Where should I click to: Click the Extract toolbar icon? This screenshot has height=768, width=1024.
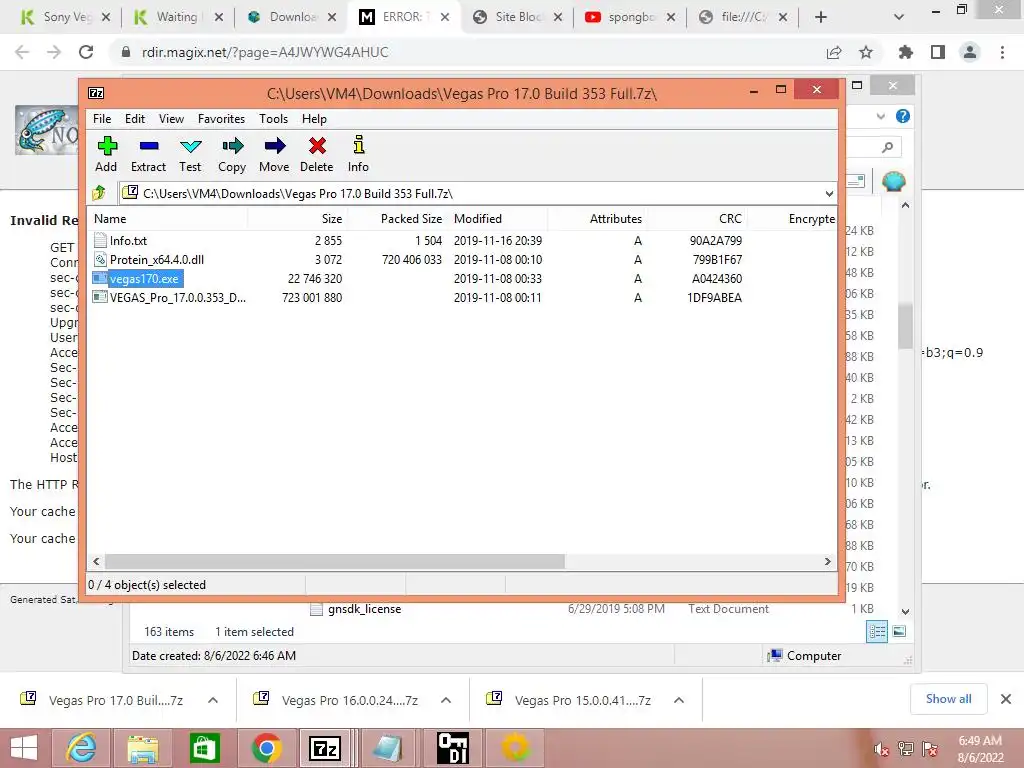click(x=149, y=146)
